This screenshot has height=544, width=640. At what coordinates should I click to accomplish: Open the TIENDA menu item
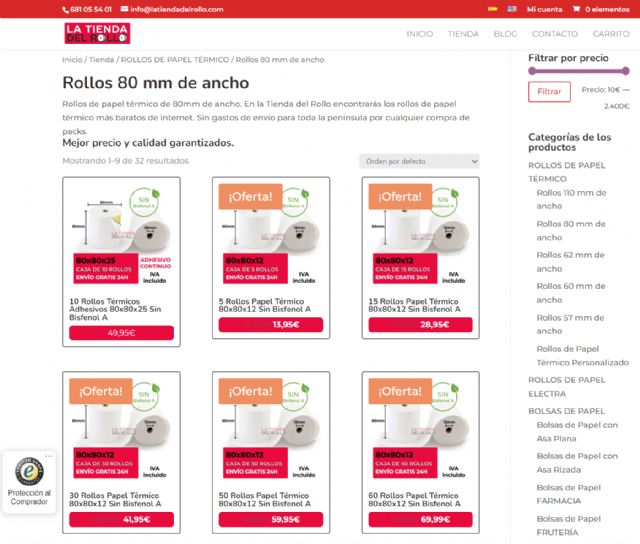[463, 34]
